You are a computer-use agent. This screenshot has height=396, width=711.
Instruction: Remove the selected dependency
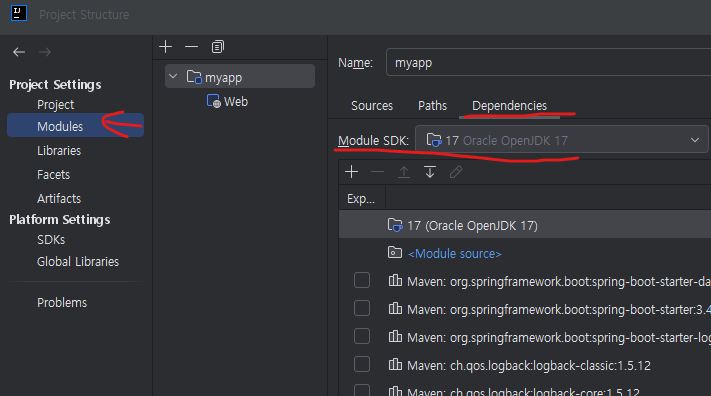click(x=377, y=172)
